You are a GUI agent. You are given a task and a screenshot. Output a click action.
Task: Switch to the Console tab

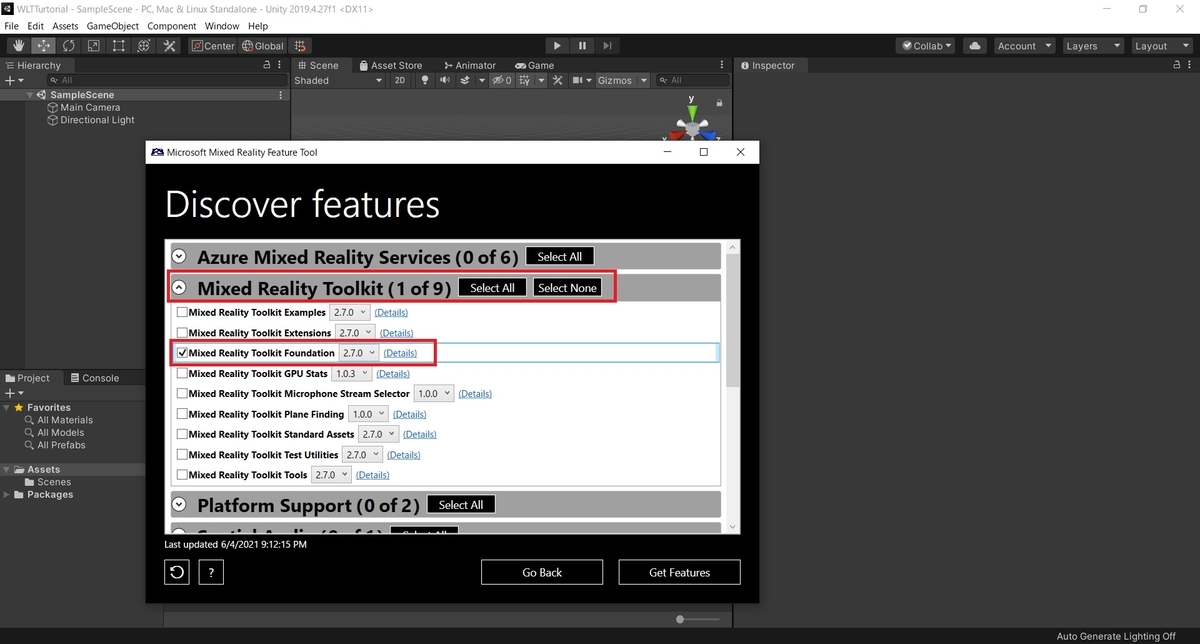[94, 378]
